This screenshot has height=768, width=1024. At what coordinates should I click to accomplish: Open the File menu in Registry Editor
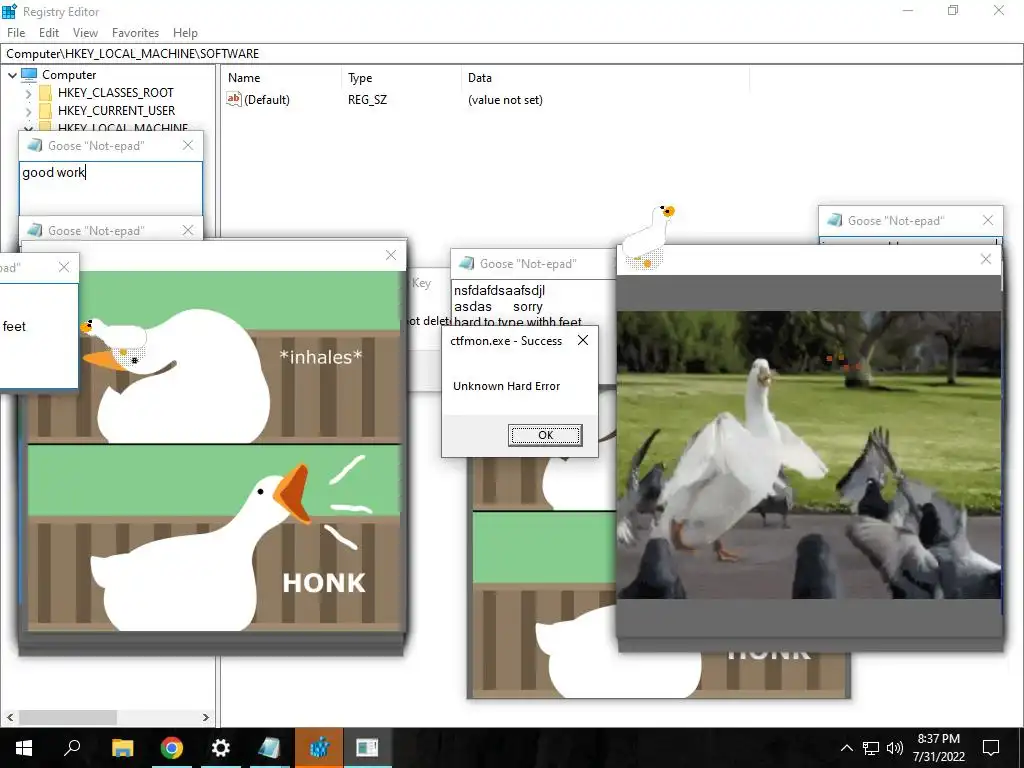(x=16, y=33)
